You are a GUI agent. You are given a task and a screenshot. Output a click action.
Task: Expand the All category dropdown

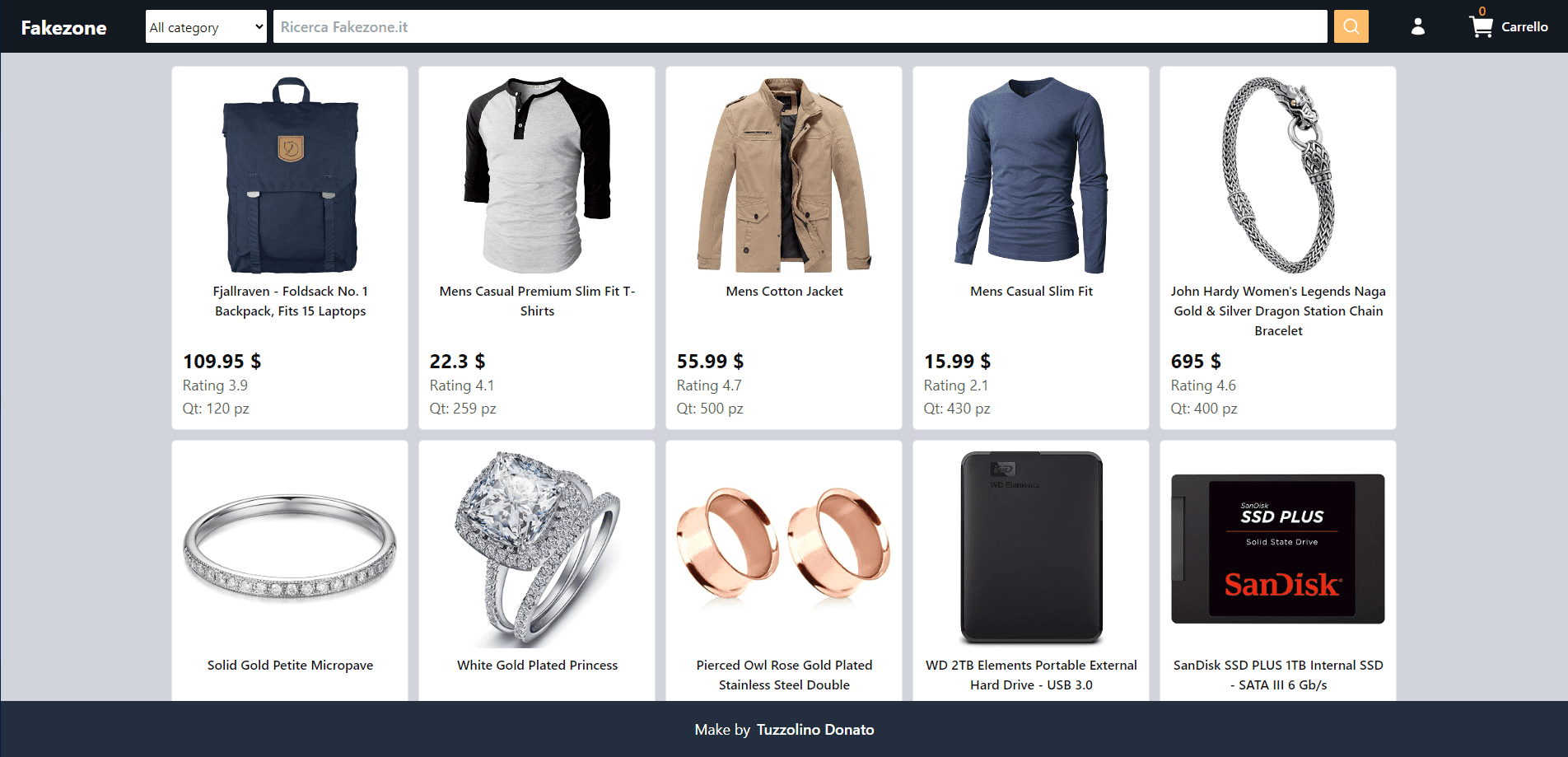click(206, 26)
